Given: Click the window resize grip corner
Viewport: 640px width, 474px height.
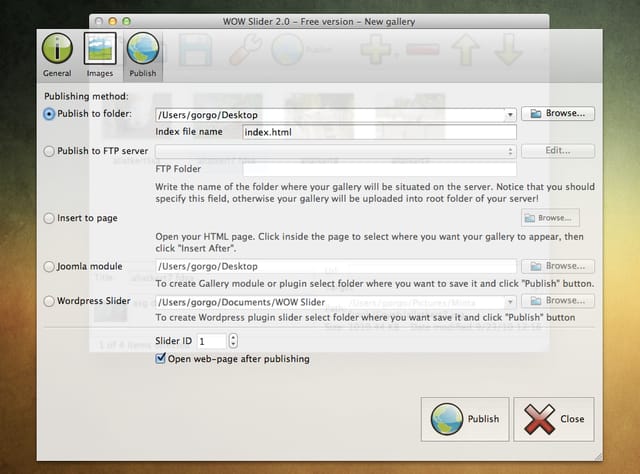Looking at the screenshot, I should [x=598, y=456].
